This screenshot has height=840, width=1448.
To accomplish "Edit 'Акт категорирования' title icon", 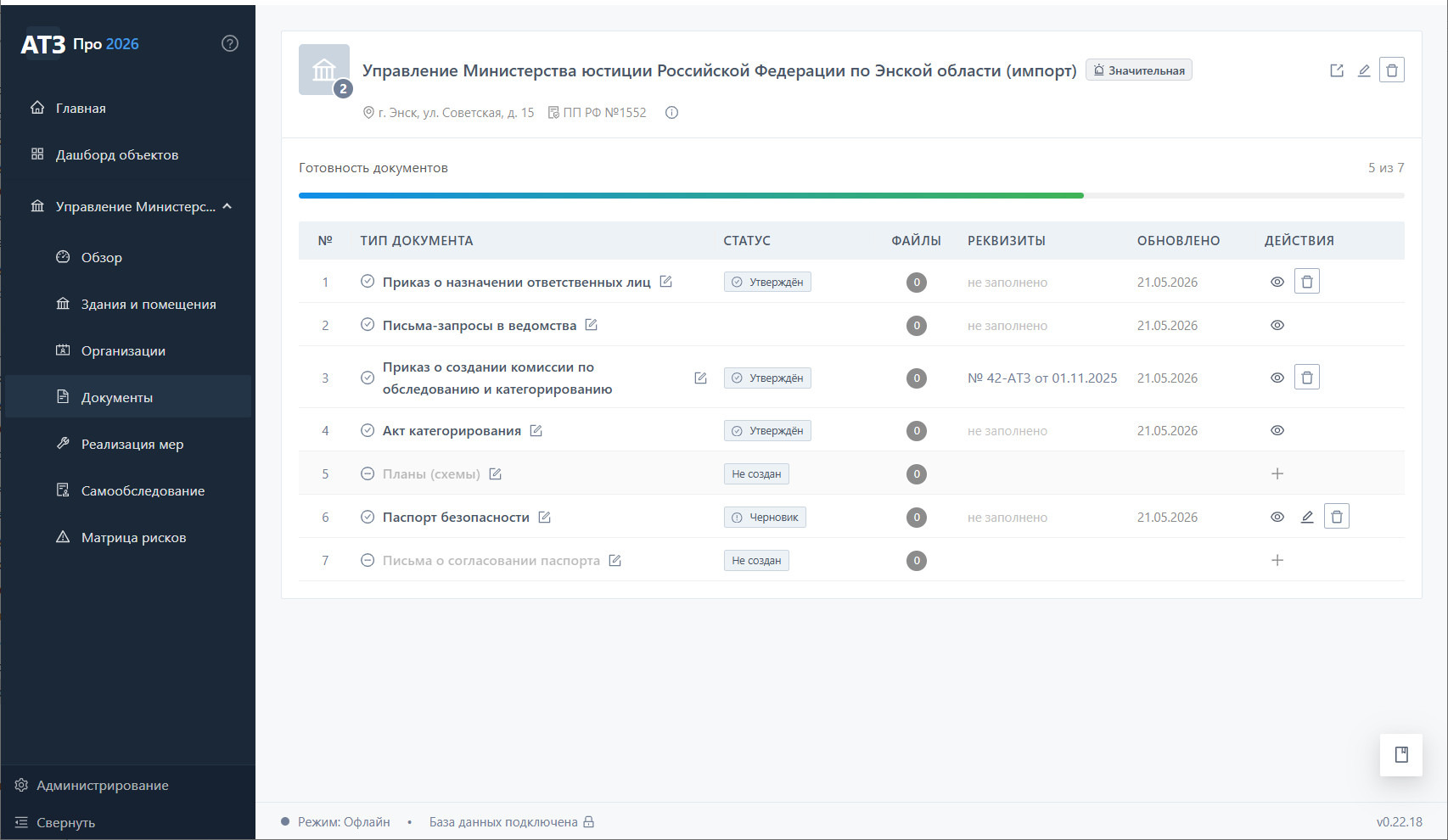I will pyautogui.click(x=536, y=430).
